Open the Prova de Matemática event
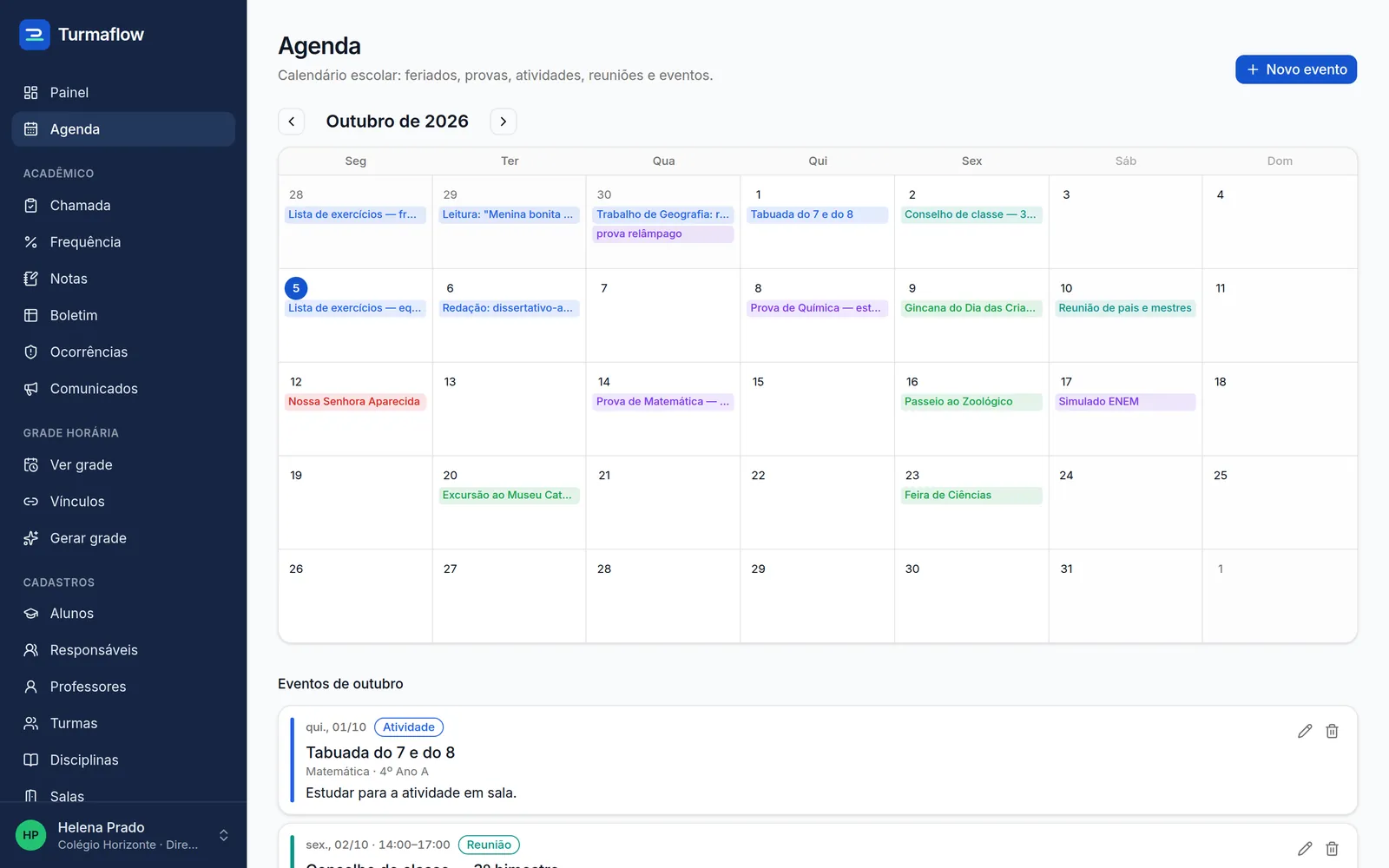Image resolution: width=1389 pixels, height=868 pixels. [663, 402]
